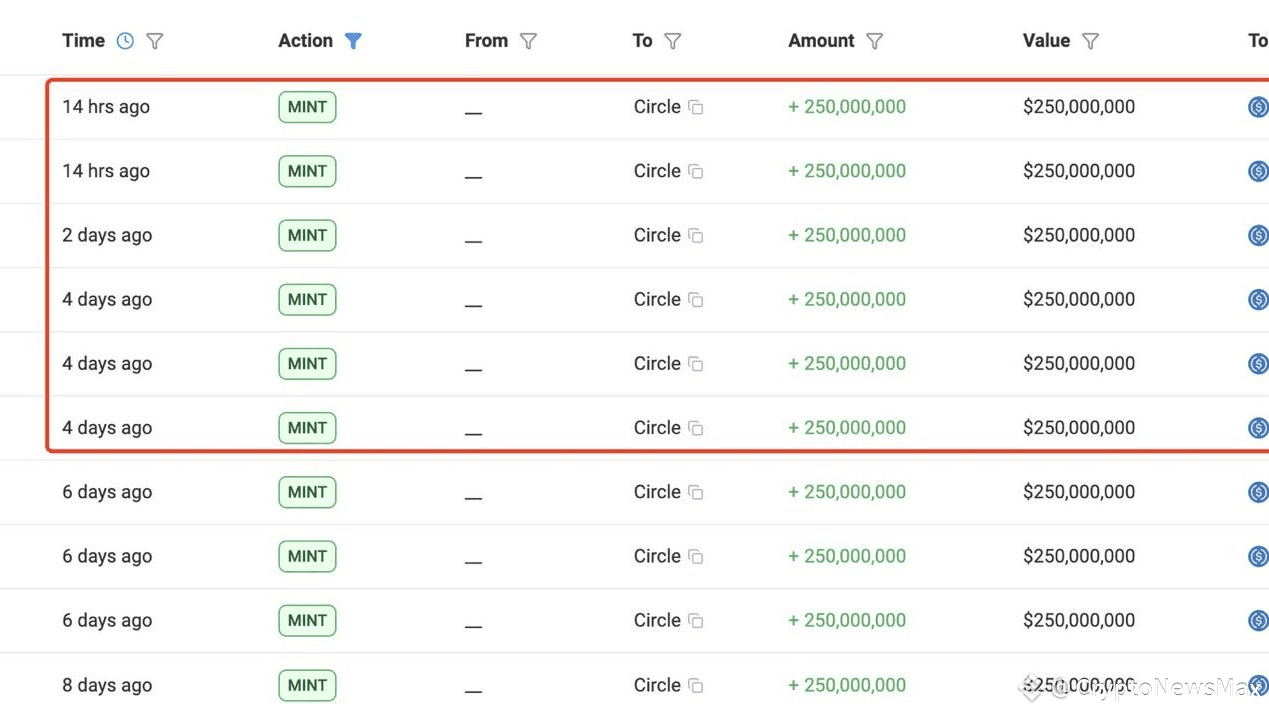Viewport: 1269px width, 713px height.
Task: Click the MINT badge in the 8 days ago row
Action: [x=307, y=685]
